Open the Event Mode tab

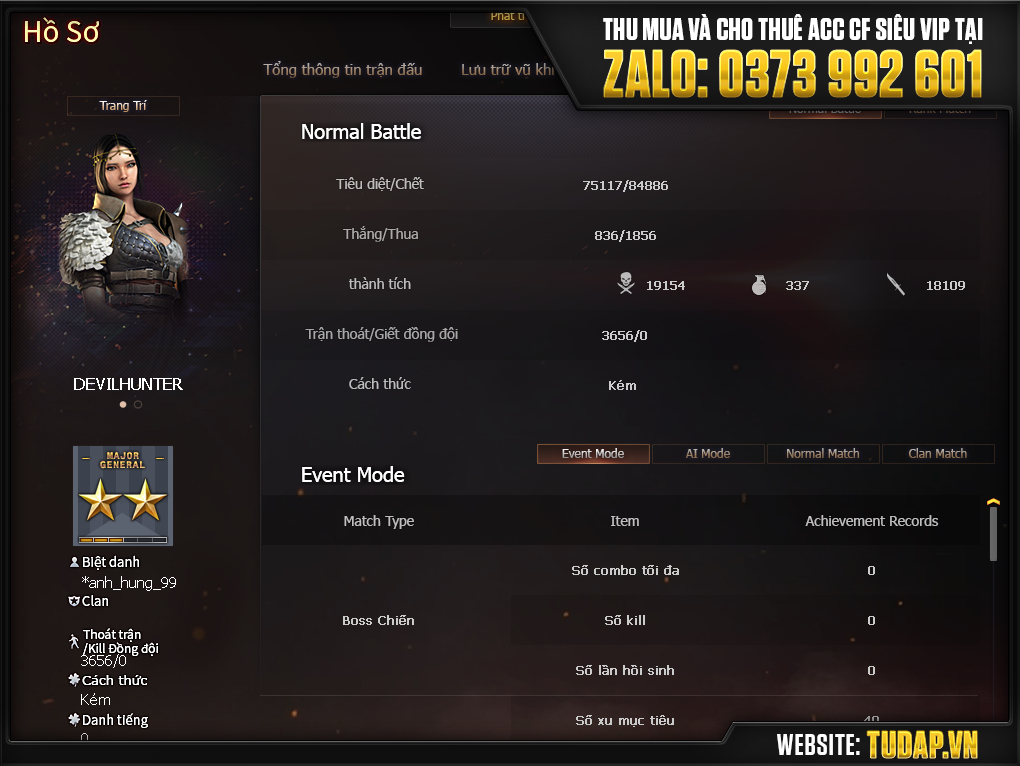tap(593, 454)
